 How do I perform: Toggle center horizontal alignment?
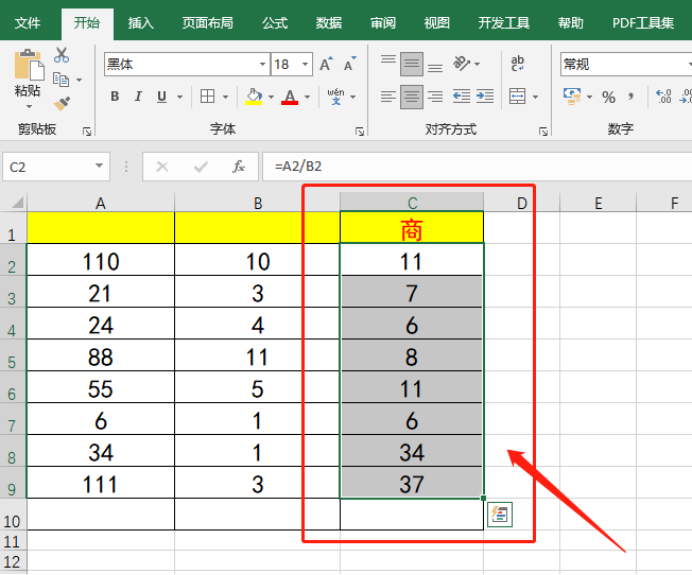(412, 97)
